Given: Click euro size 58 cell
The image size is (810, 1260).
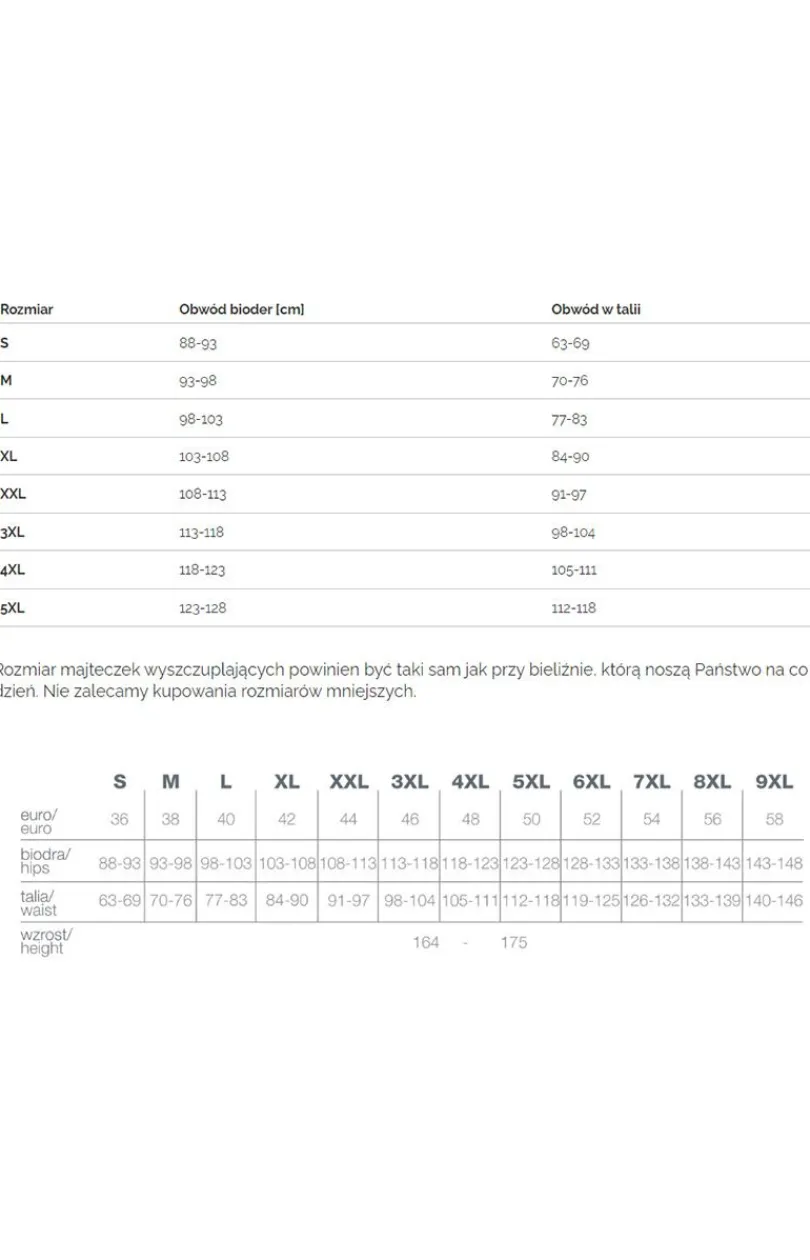Looking at the screenshot, I should (x=774, y=820).
